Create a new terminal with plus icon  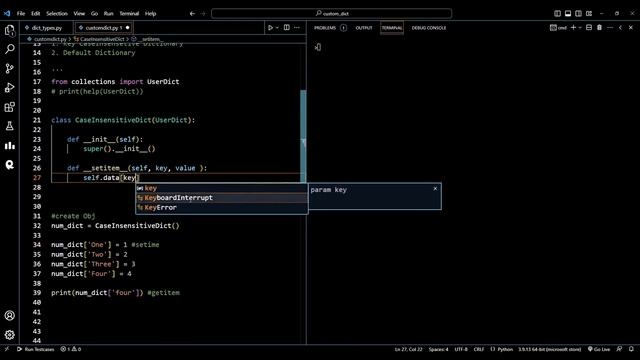[x=573, y=28]
